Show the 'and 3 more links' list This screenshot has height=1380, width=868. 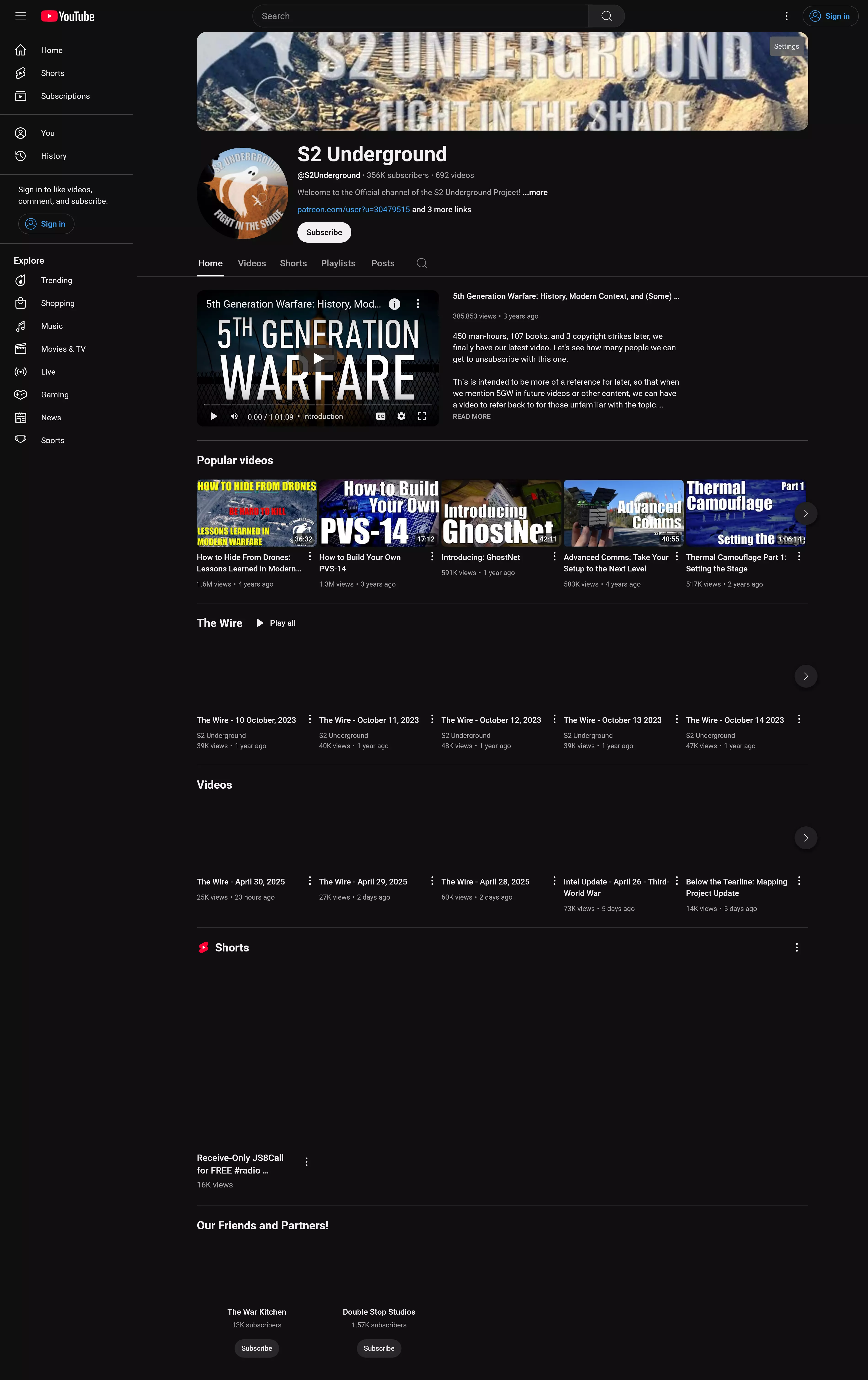click(x=442, y=210)
